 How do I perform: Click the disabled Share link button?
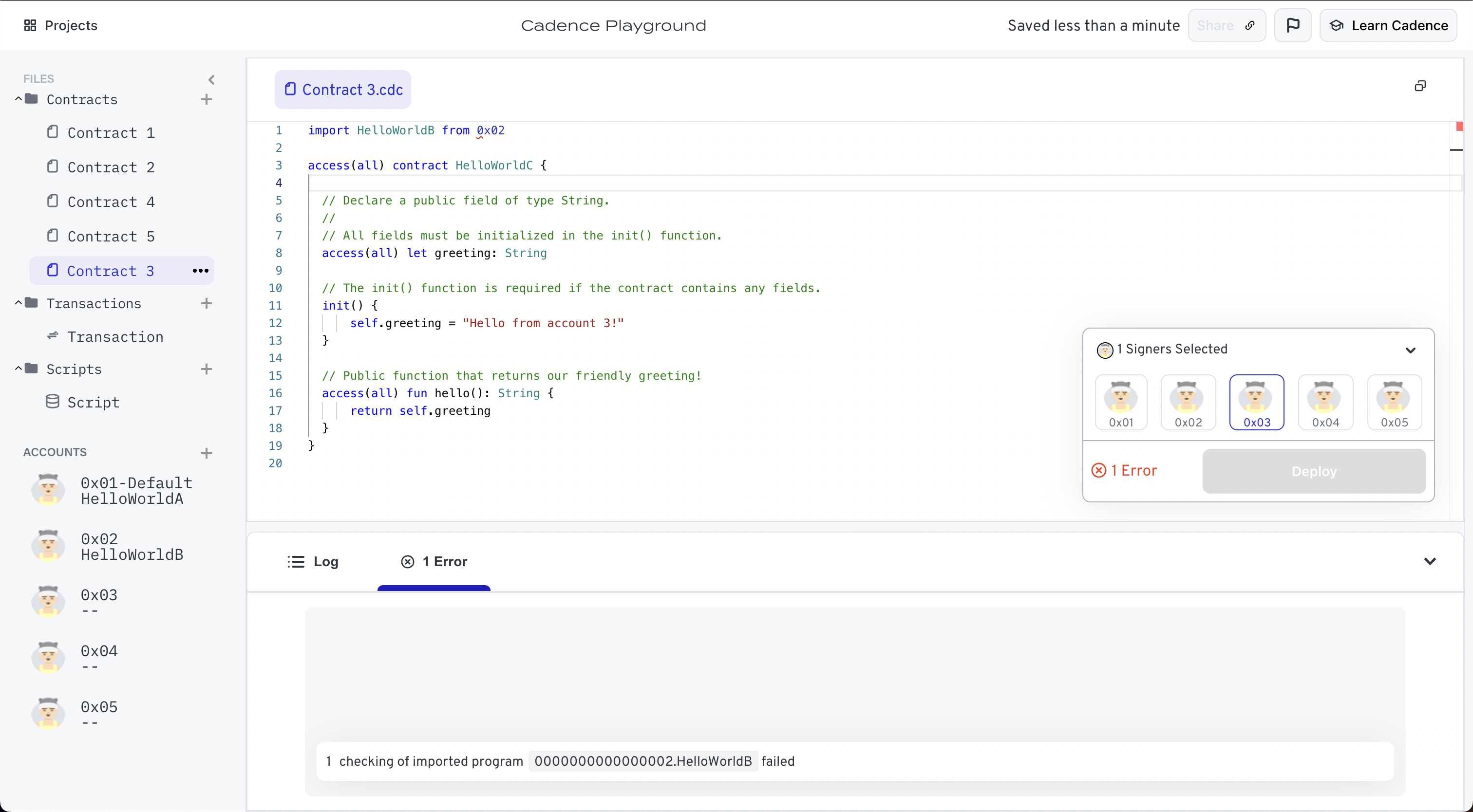pos(1227,25)
